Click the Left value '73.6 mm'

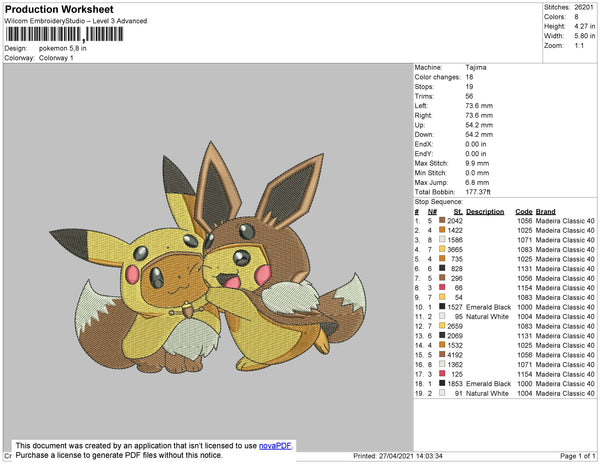click(479, 106)
